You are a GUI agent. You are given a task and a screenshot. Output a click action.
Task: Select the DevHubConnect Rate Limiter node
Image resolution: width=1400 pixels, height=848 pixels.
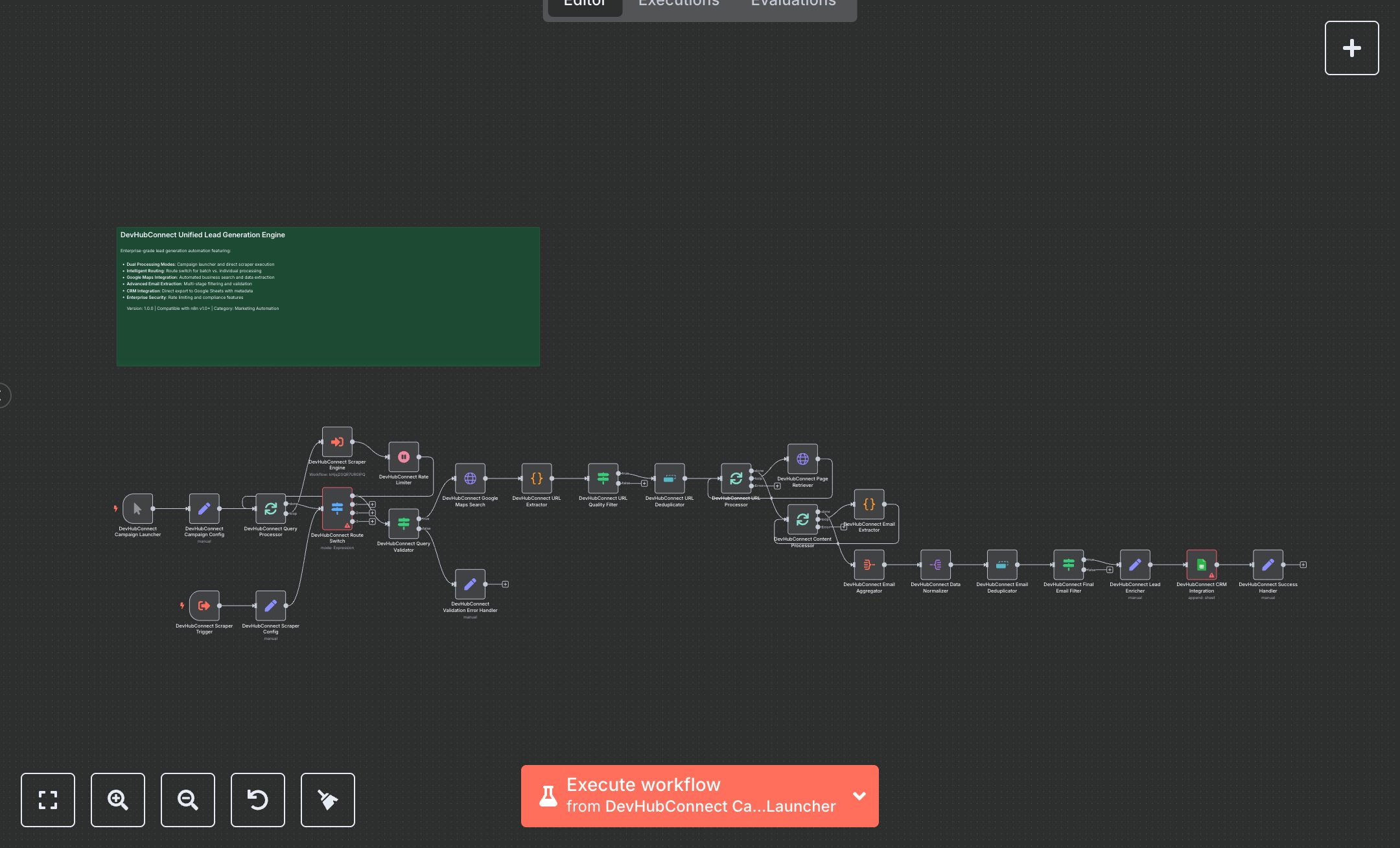[404, 458]
